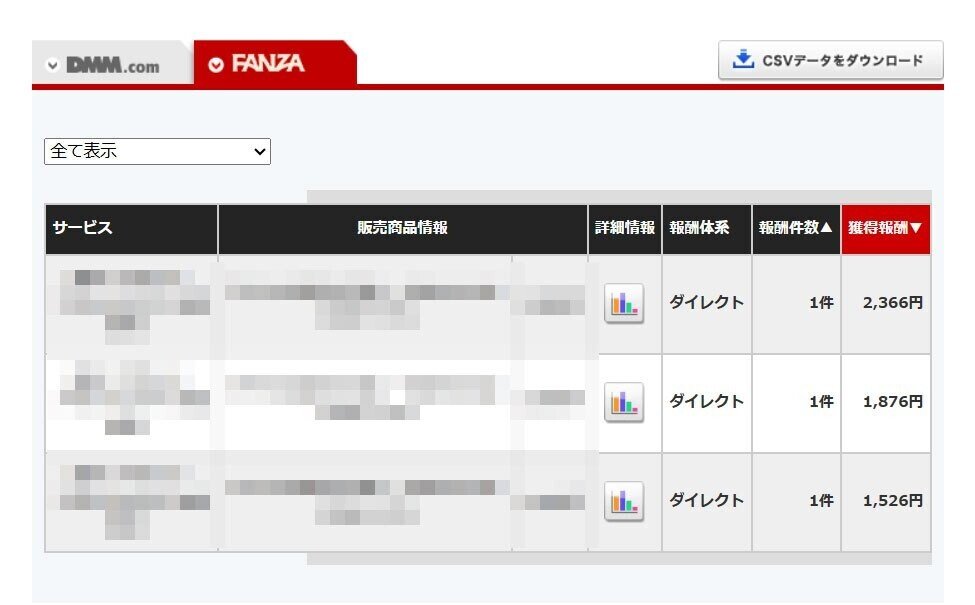
Task: Sort results by clicking the 報酬件数 header
Action: tap(795, 229)
